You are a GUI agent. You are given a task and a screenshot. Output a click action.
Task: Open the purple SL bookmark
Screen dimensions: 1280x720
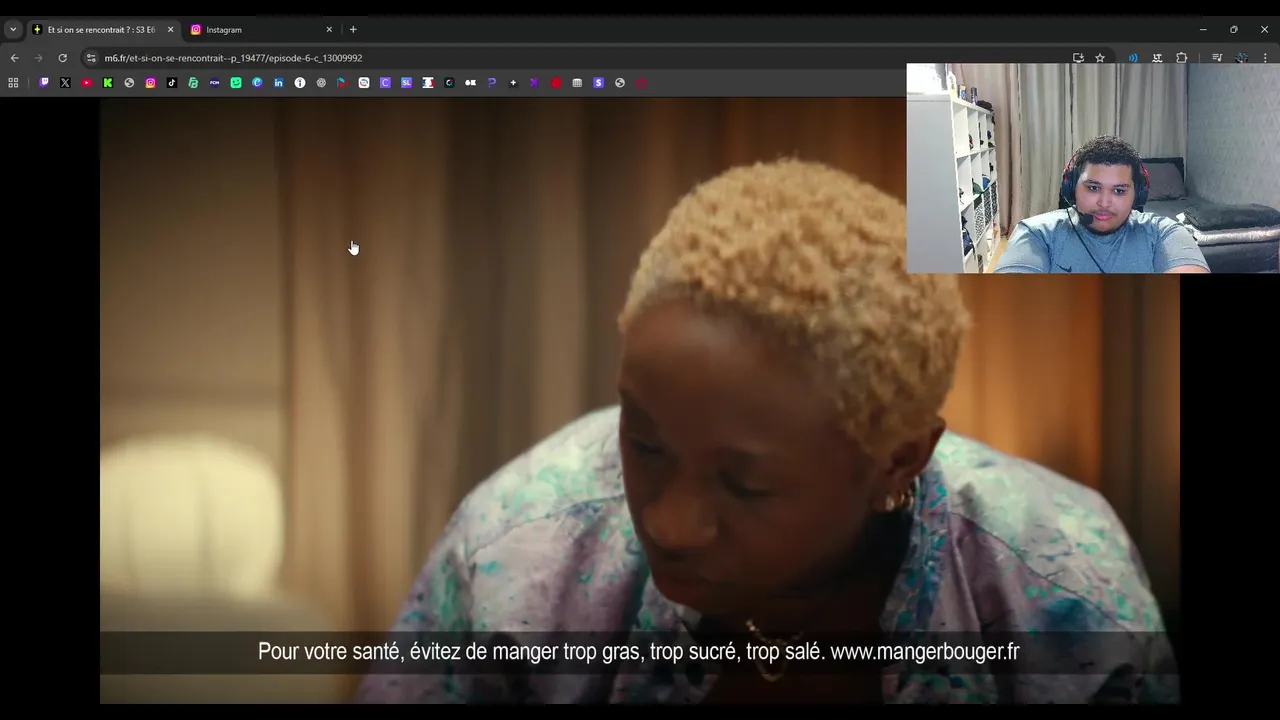tap(406, 83)
